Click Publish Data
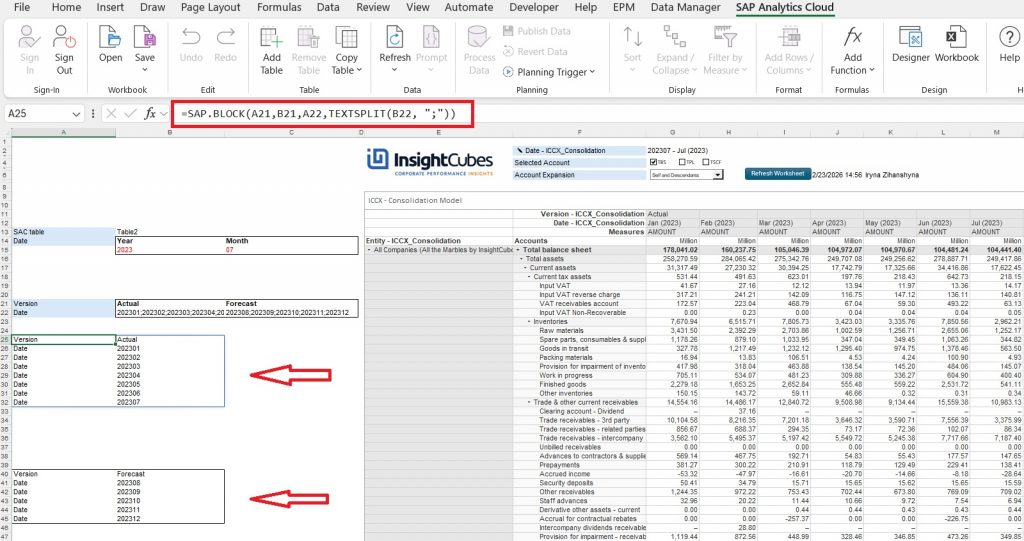Viewport: 1024px width, 541px height. pos(537,31)
